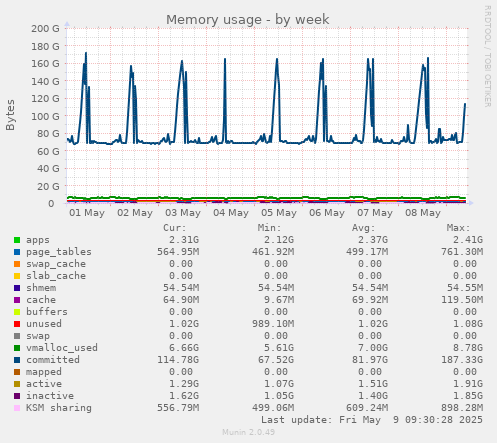
Task: Click the 'vmalloc_used' legend label
Action: [62, 348]
